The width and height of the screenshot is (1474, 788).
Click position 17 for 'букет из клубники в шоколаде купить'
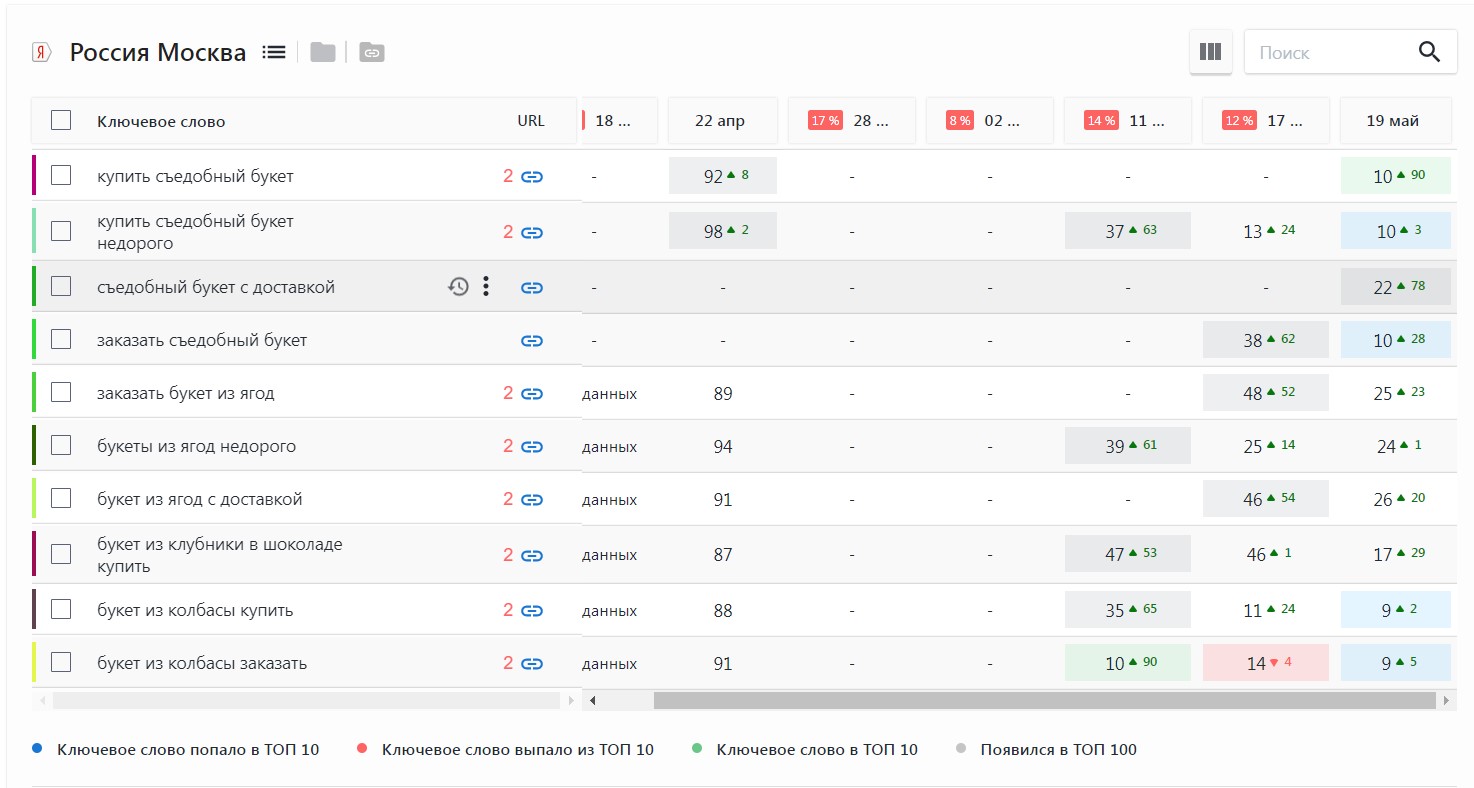coord(1383,554)
